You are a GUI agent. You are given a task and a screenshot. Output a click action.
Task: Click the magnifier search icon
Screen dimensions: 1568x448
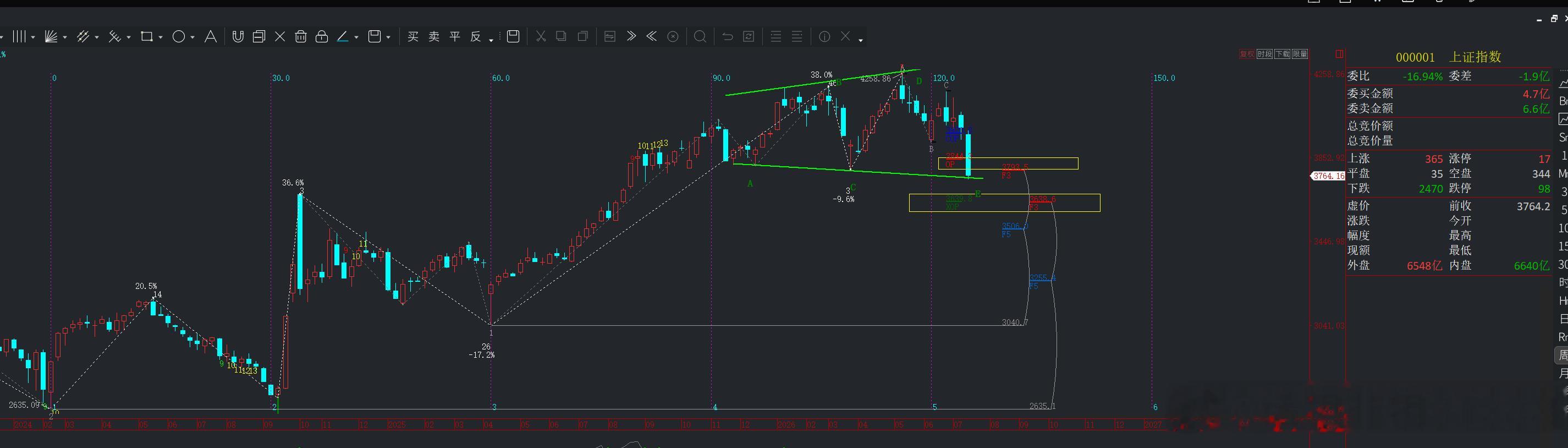700,36
